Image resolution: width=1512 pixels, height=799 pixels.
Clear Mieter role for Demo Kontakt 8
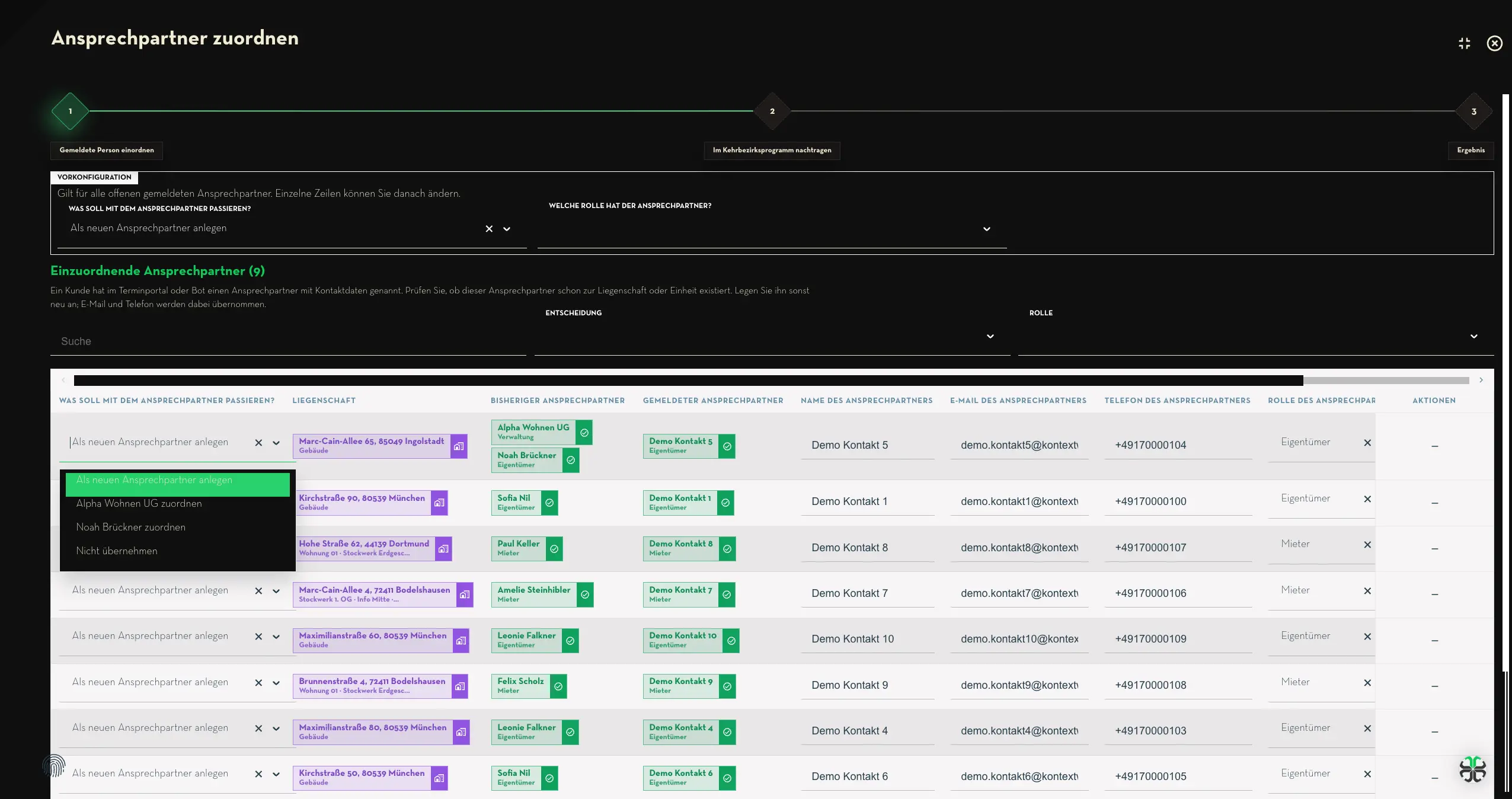pyautogui.click(x=1367, y=545)
